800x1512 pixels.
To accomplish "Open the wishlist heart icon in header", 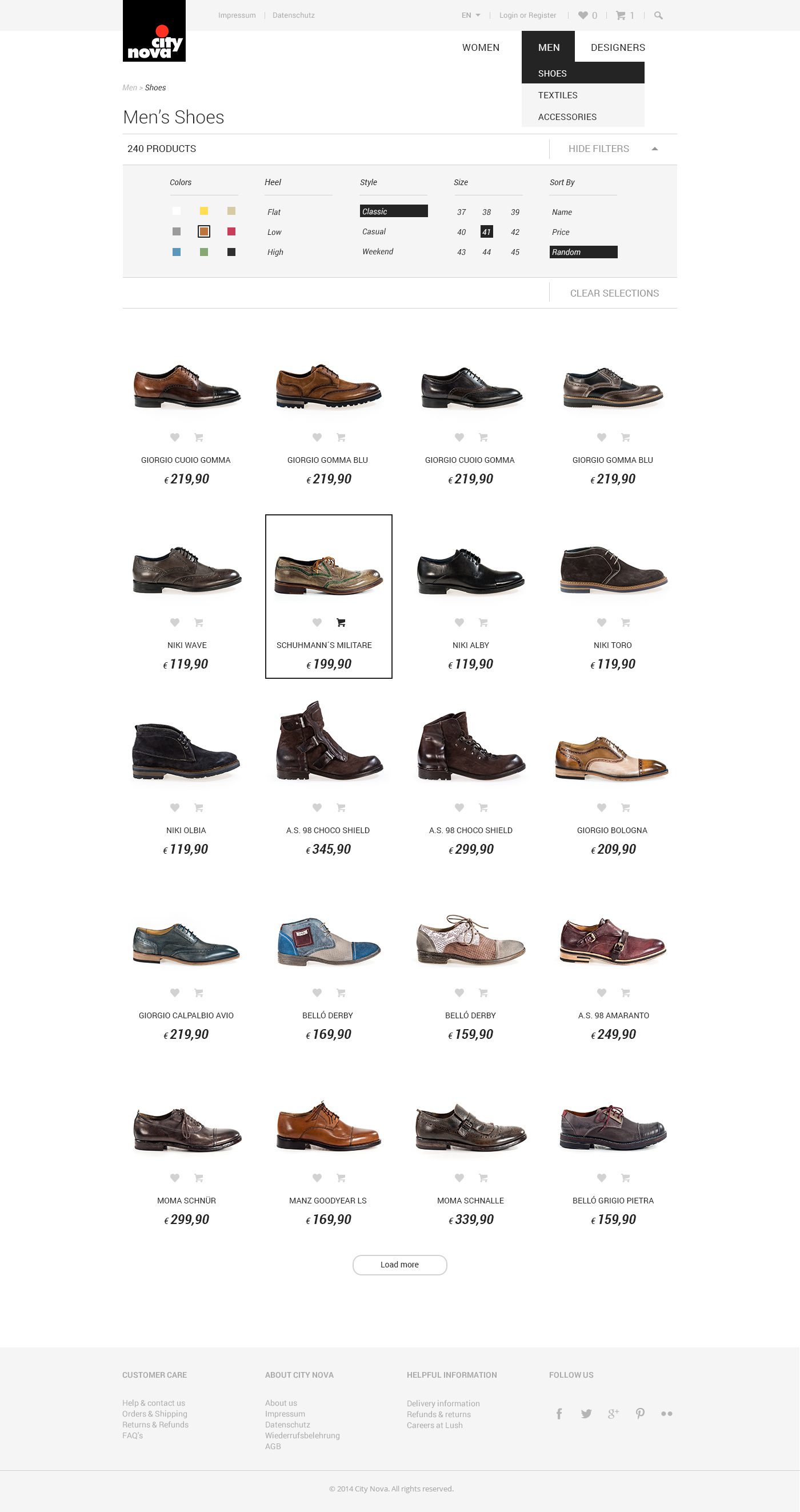I will 582,15.
